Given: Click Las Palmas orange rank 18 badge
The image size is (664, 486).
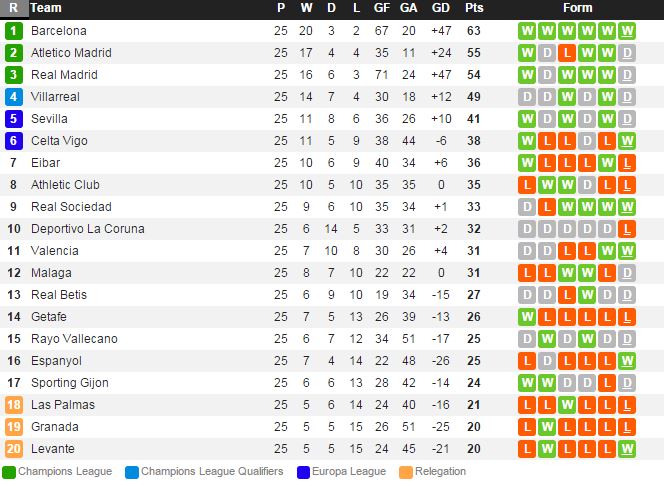Looking at the screenshot, I should pyautogui.click(x=13, y=405).
